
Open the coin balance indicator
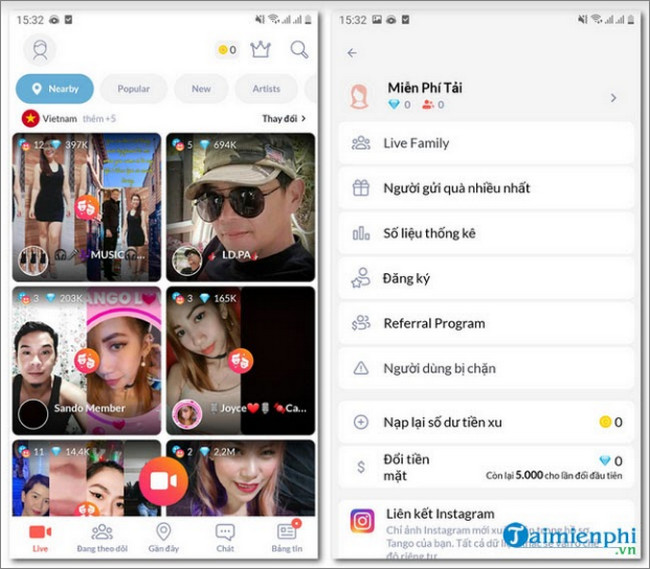pyautogui.click(x=226, y=50)
